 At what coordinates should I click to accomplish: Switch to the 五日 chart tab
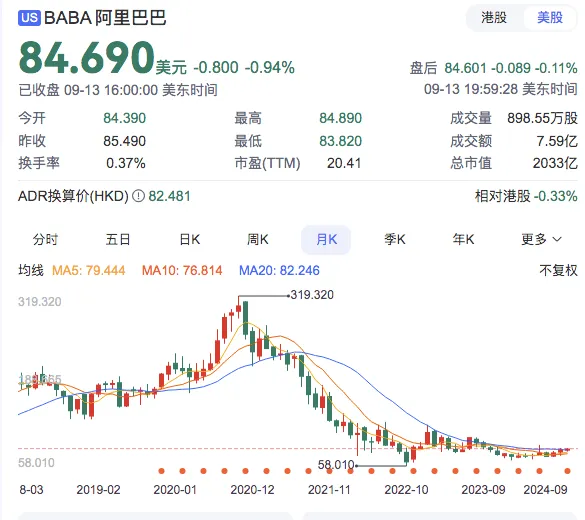[x=118, y=239]
